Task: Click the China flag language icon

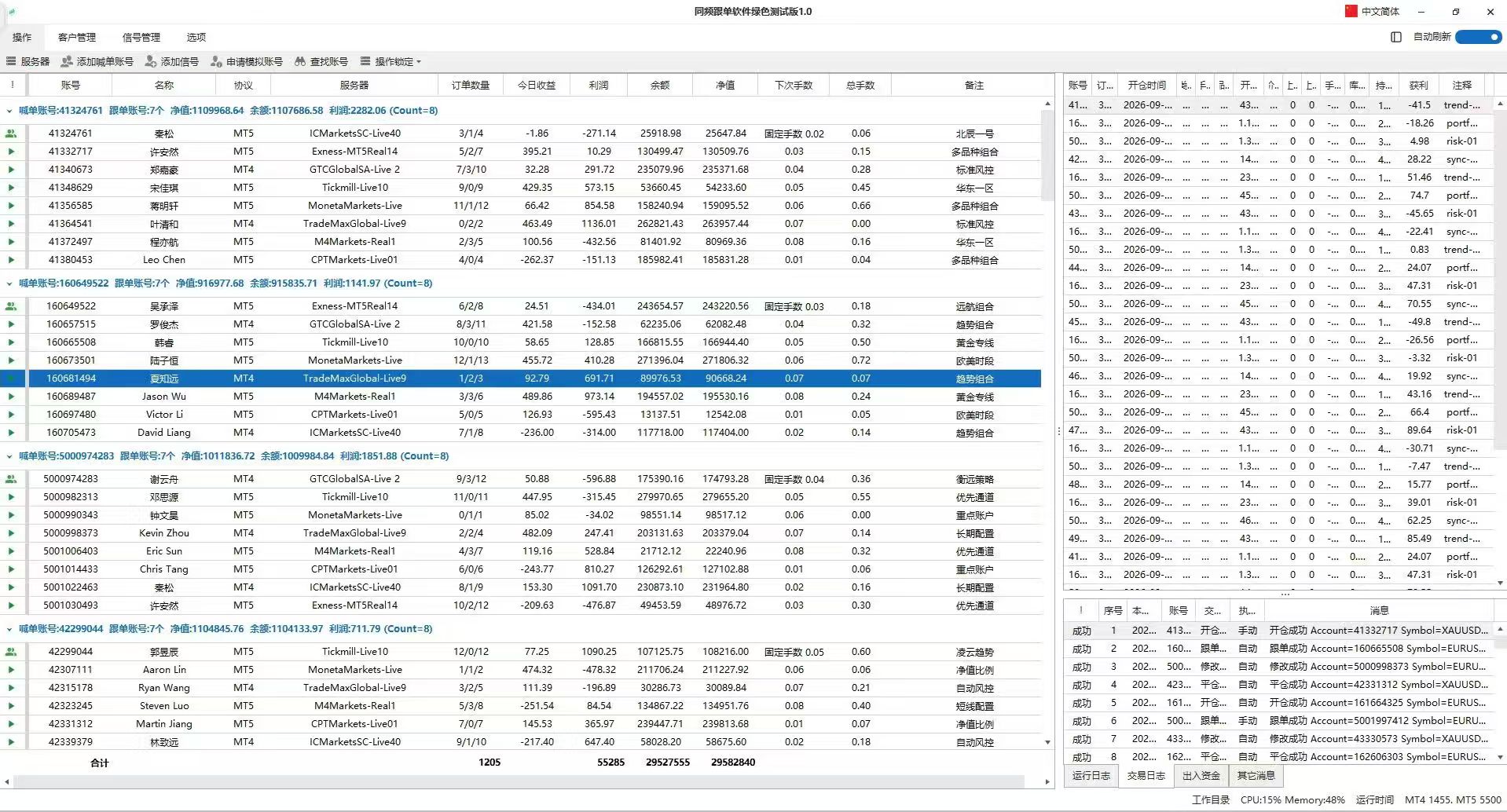Action: [x=1351, y=11]
